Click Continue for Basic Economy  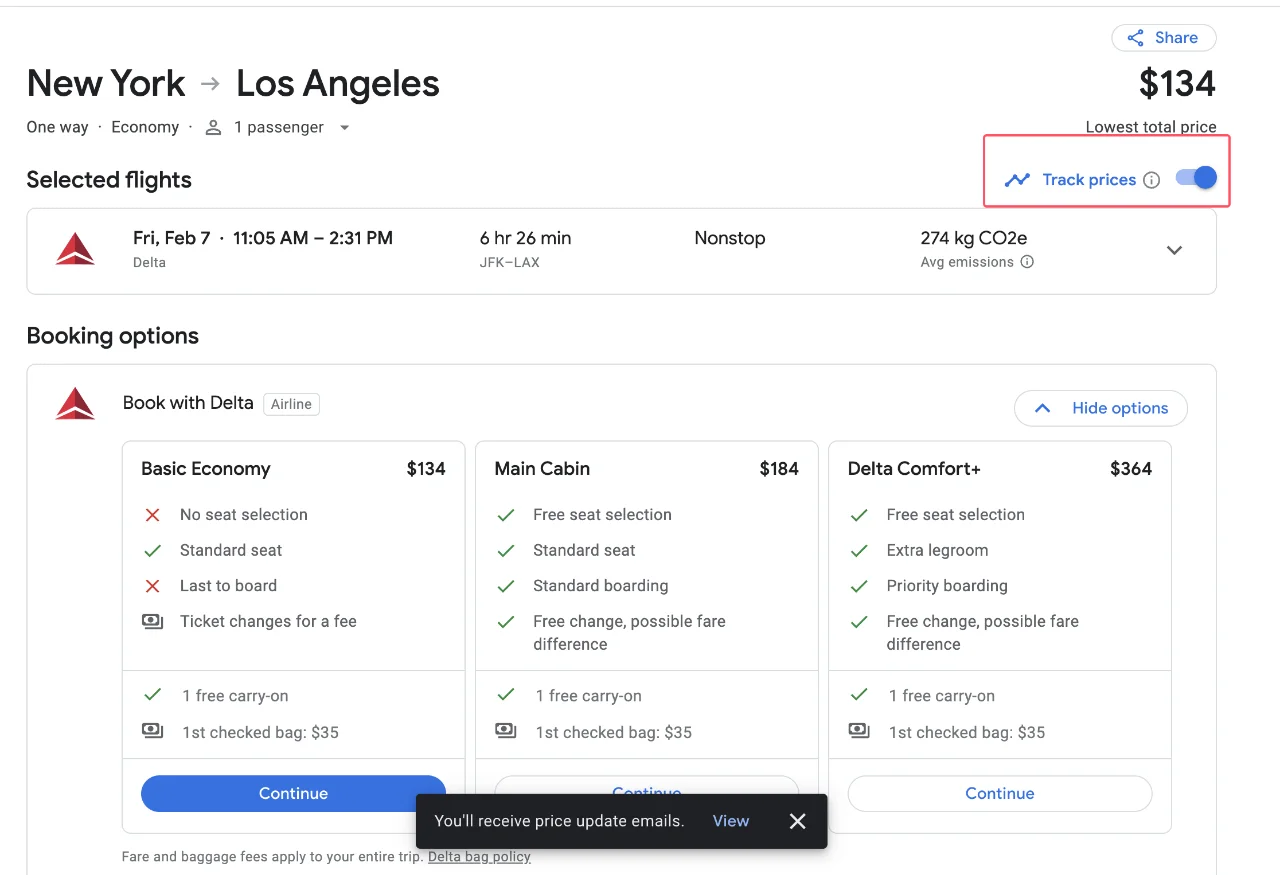(x=292, y=793)
